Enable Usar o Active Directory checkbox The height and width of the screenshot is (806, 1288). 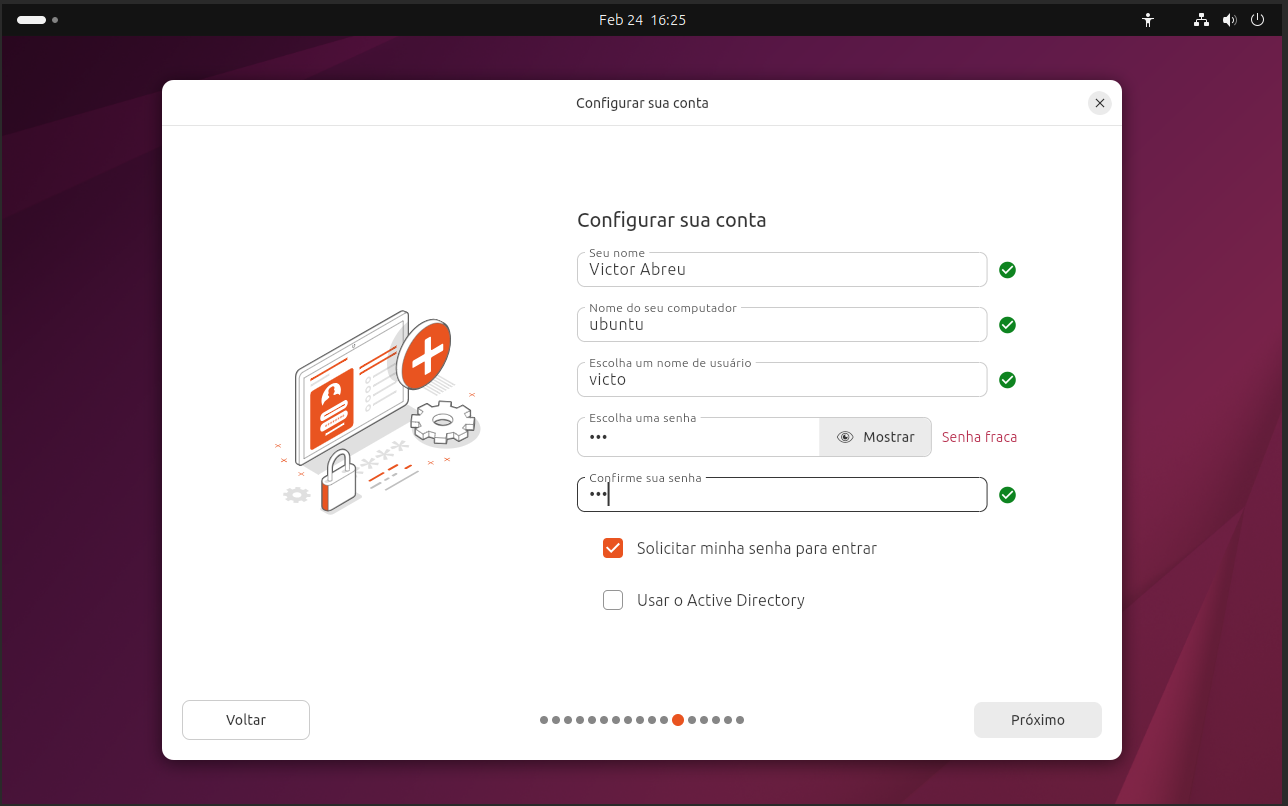[613, 600]
